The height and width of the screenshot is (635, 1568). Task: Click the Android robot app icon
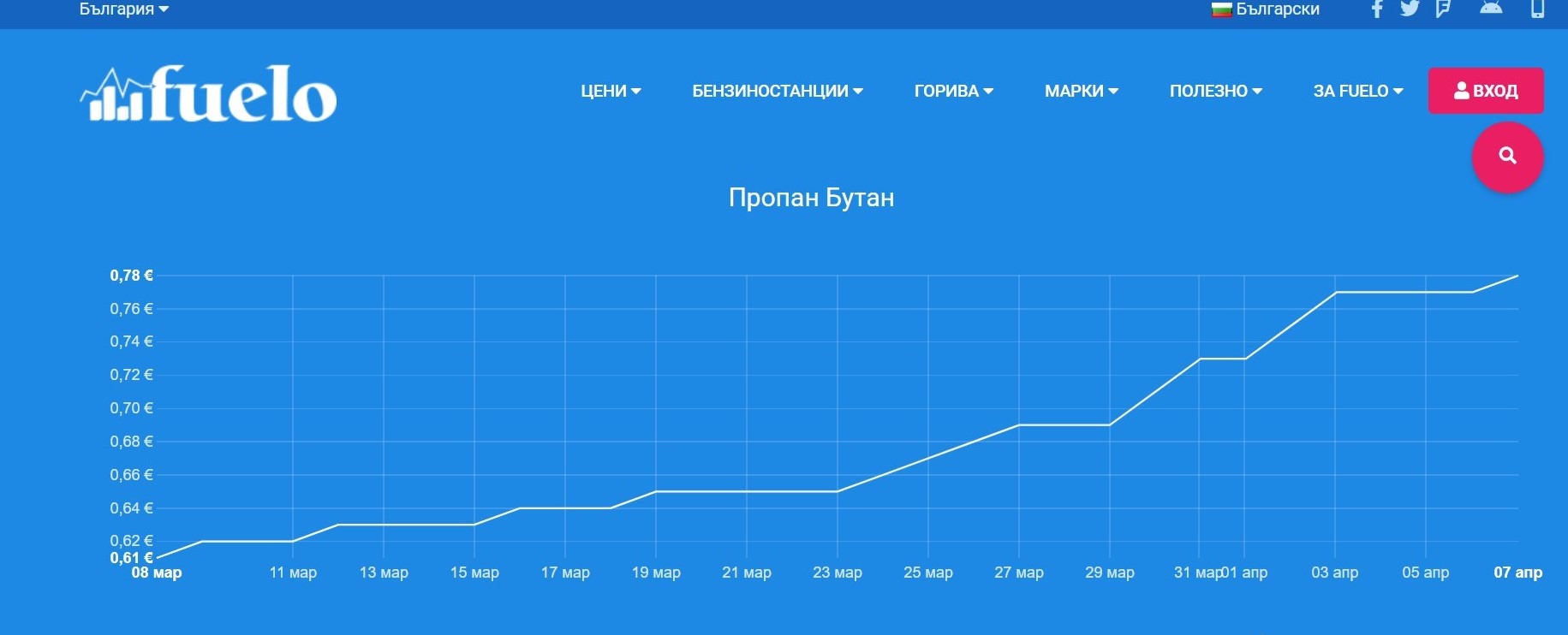pyautogui.click(x=1491, y=9)
